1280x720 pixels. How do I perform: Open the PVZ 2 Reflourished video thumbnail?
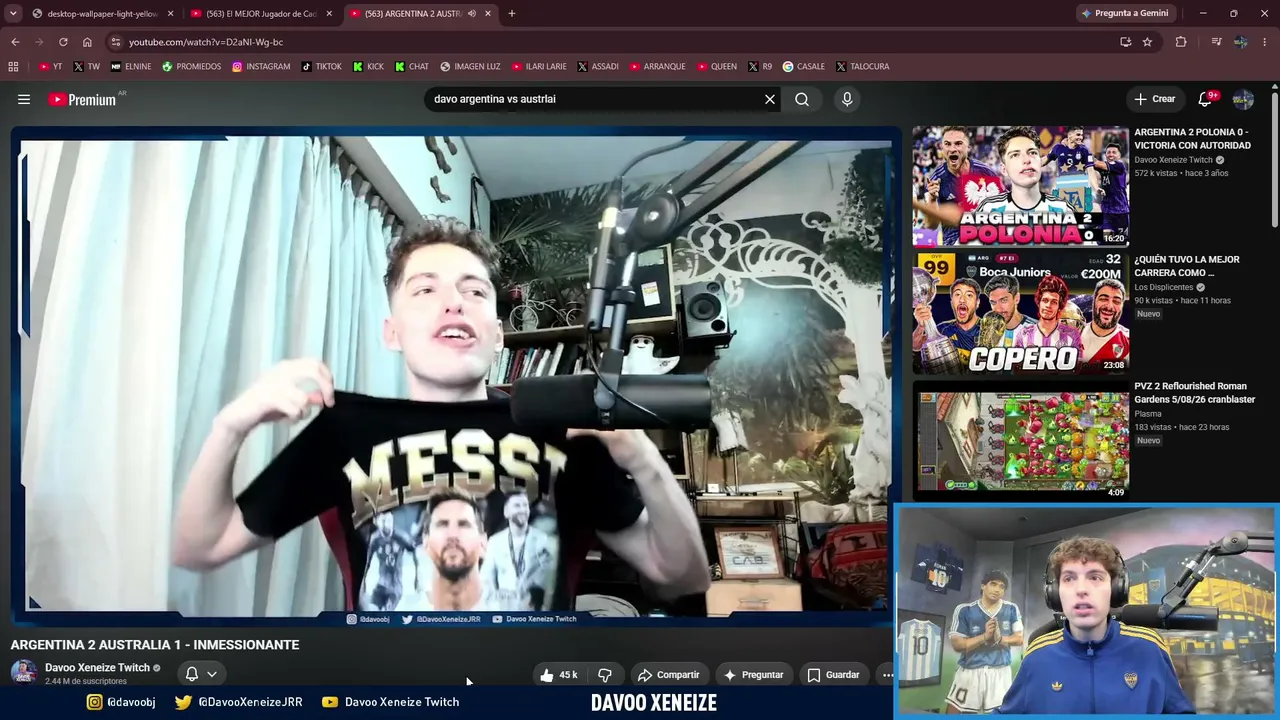point(1020,440)
